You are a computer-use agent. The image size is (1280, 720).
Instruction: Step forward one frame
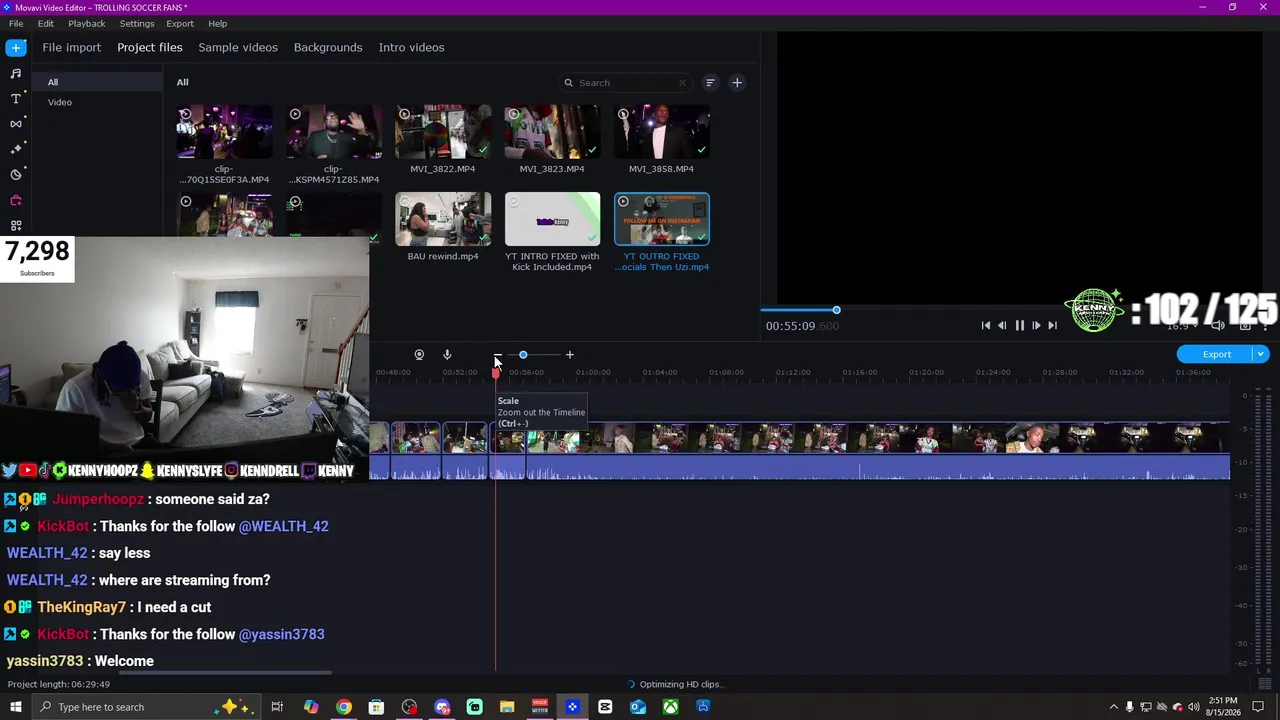pos(1036,325)
